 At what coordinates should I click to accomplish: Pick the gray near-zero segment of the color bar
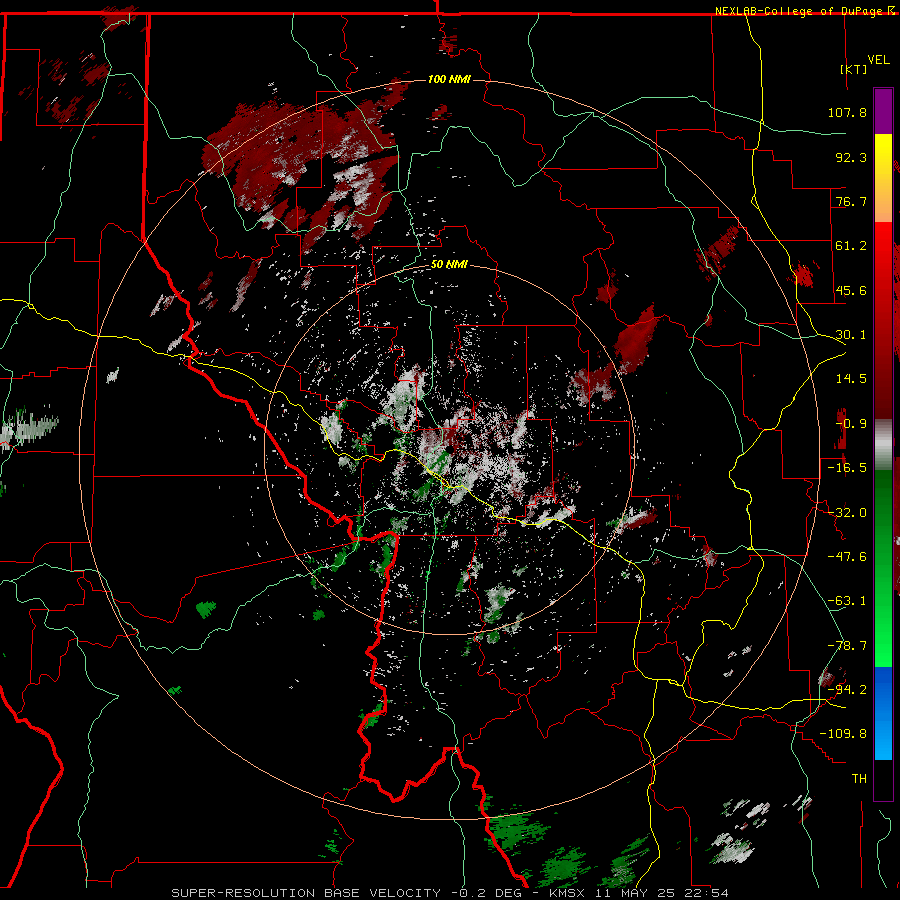[x=883, y=445]
